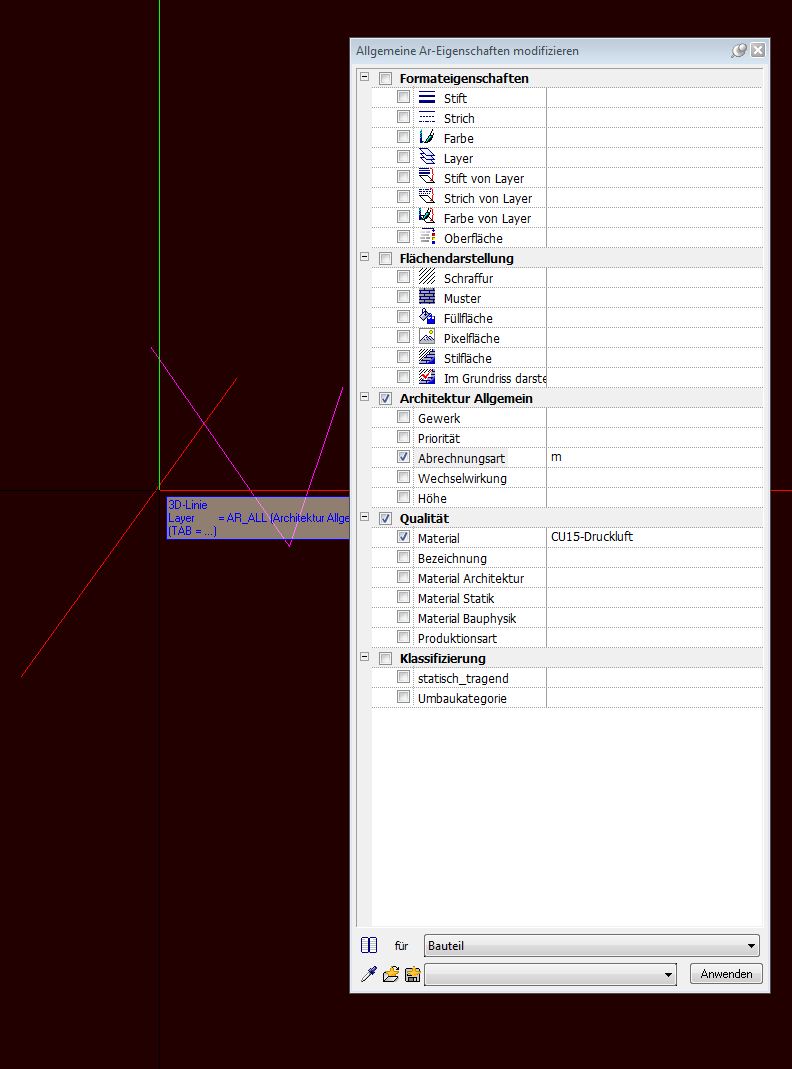Image resolution: width=792 pixels, height=1069 pixels.
Task: Select the Wechselwirkung row label
Action: (x=462, y=479)
